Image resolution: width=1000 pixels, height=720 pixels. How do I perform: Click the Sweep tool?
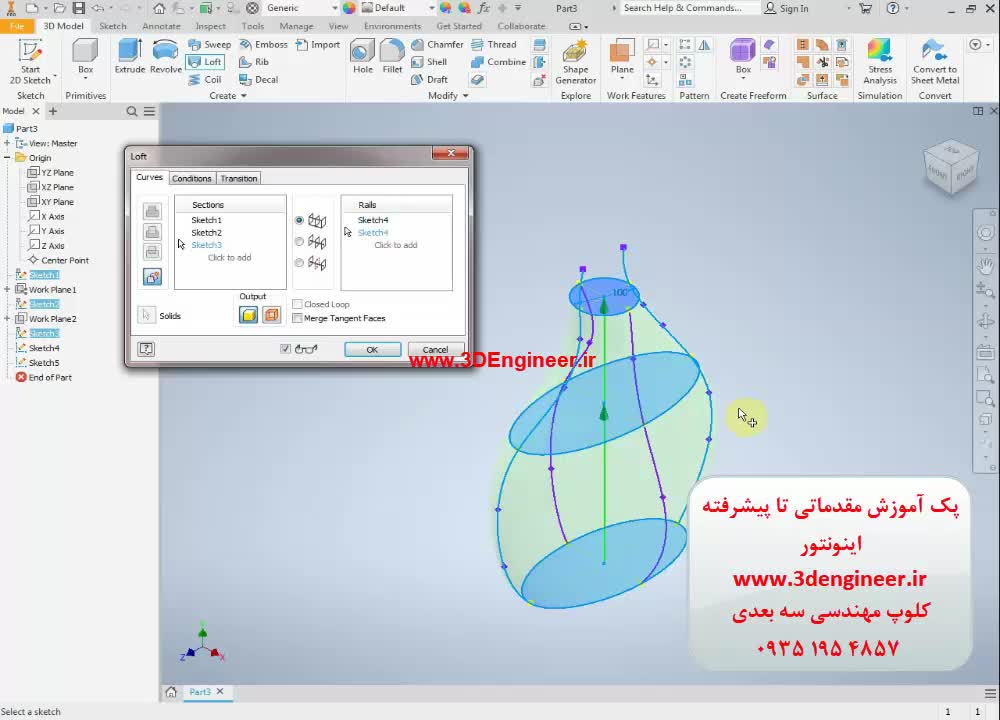coord(210,45)
